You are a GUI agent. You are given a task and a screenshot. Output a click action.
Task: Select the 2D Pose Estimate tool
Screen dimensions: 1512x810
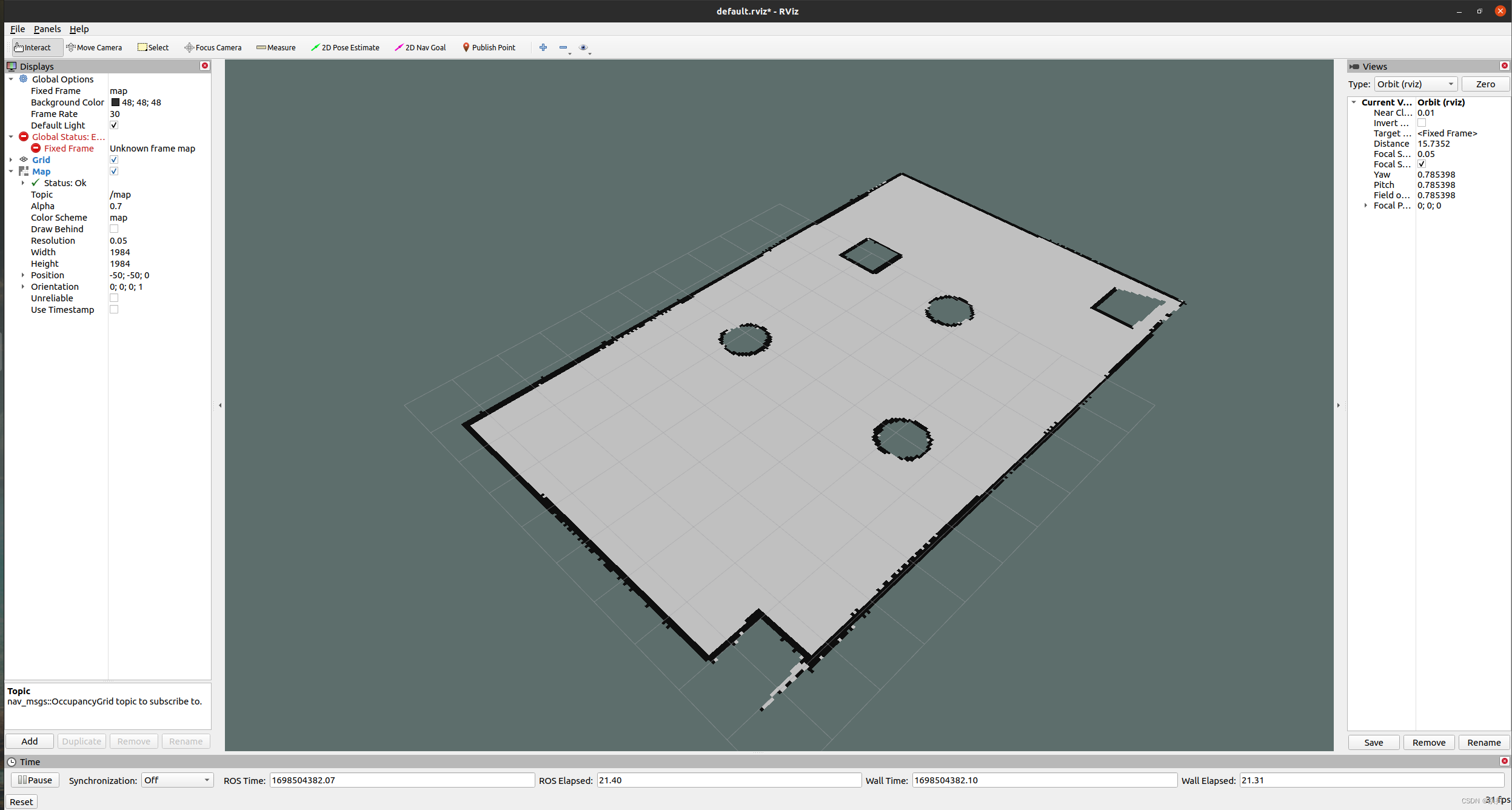point(345,47)
